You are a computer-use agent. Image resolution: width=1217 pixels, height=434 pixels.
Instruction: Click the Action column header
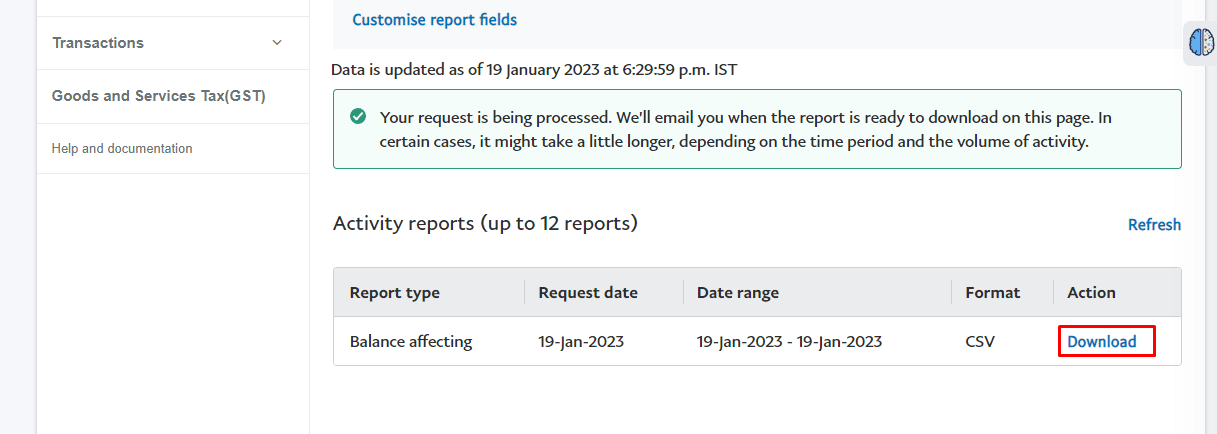[1091, 292]
